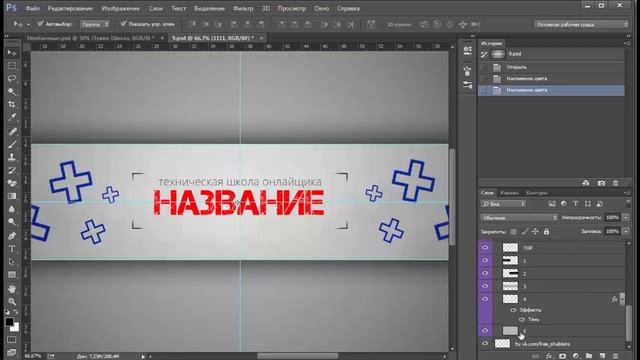The image size is (640, 360).
Task: Delete layer with trash icon
Action: point(615,356)
